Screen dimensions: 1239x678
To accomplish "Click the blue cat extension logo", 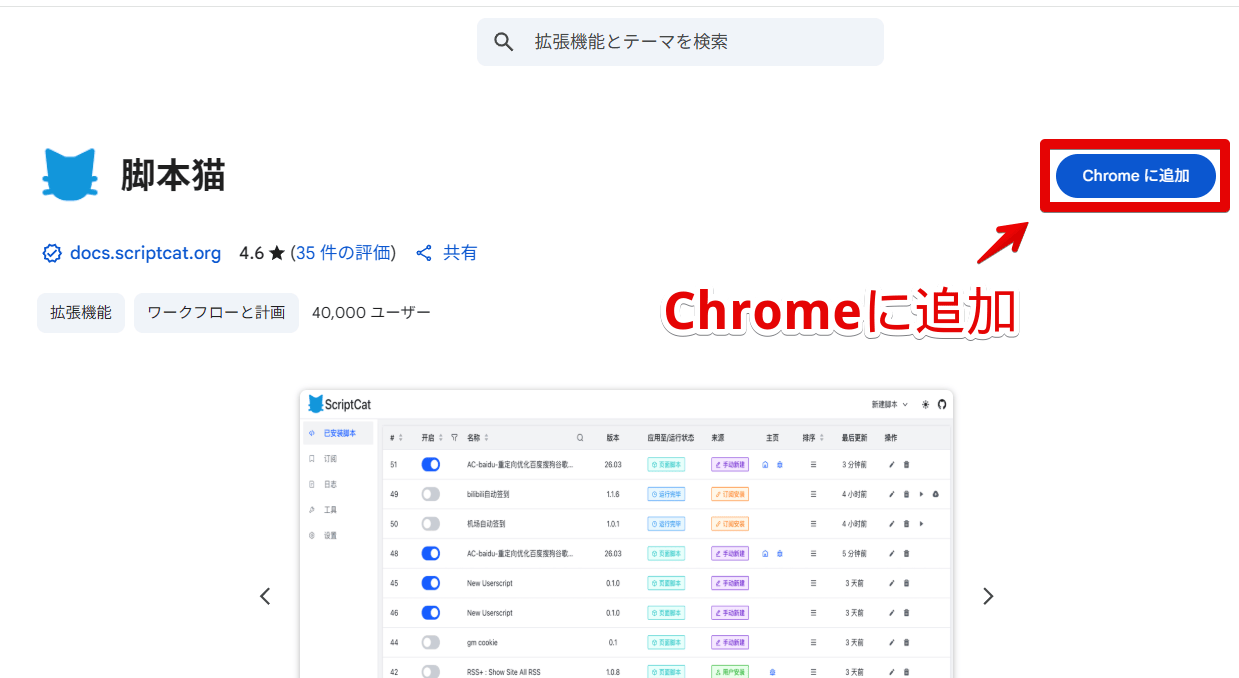I will (70, 175).
